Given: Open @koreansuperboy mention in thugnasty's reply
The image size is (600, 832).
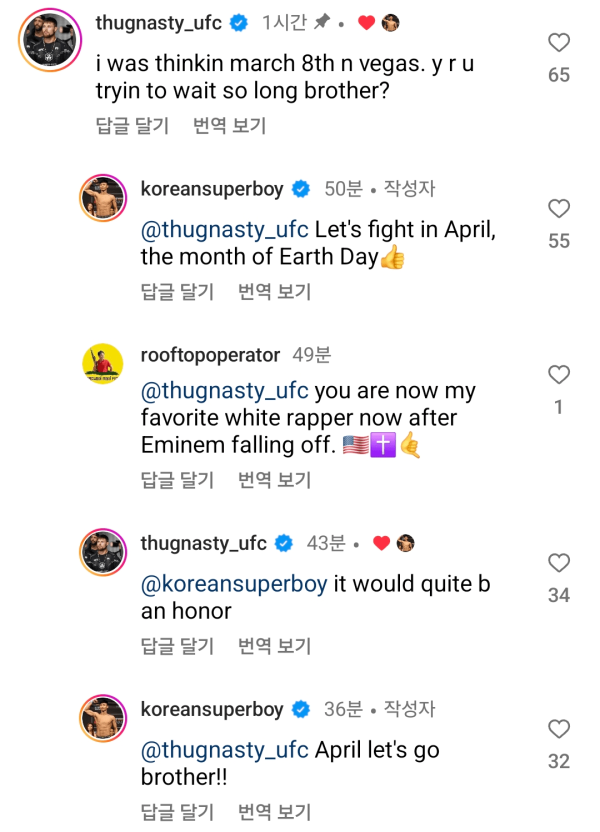Looking at the screenshot, I should pyautogui.click(x=234, y=584).
